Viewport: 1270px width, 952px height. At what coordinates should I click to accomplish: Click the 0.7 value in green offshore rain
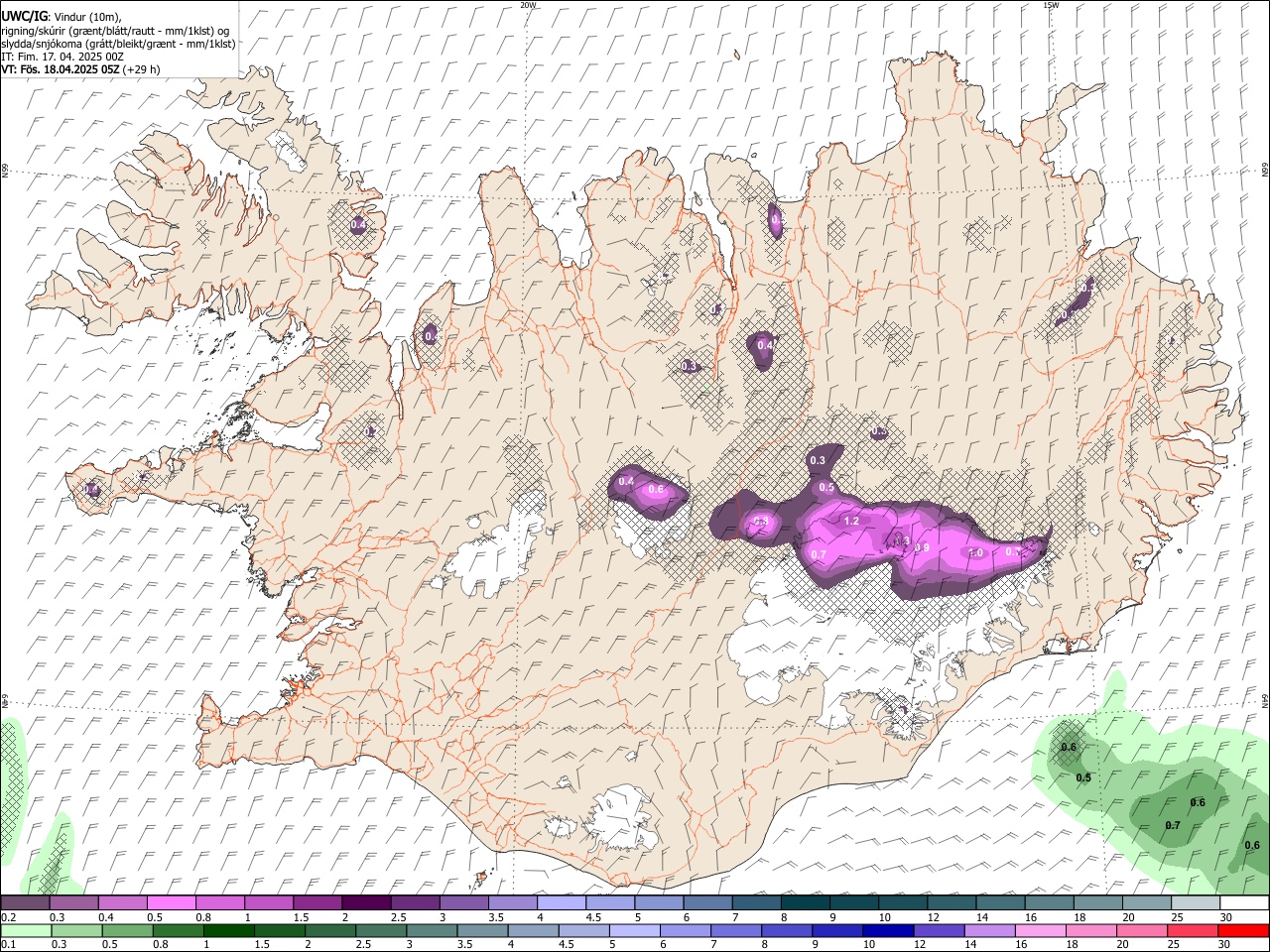[1173, 825]
